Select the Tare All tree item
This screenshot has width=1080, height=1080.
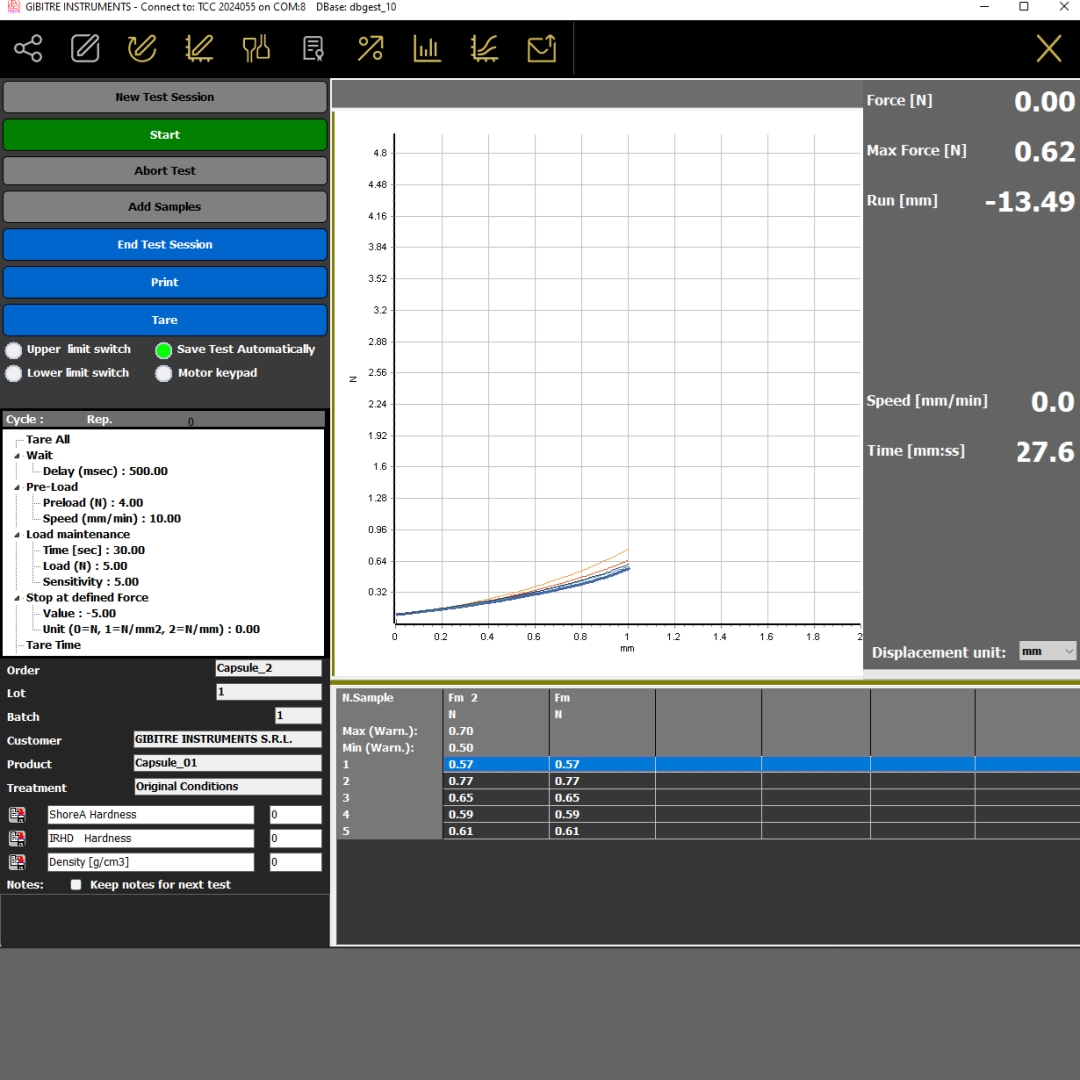[48, 439]
